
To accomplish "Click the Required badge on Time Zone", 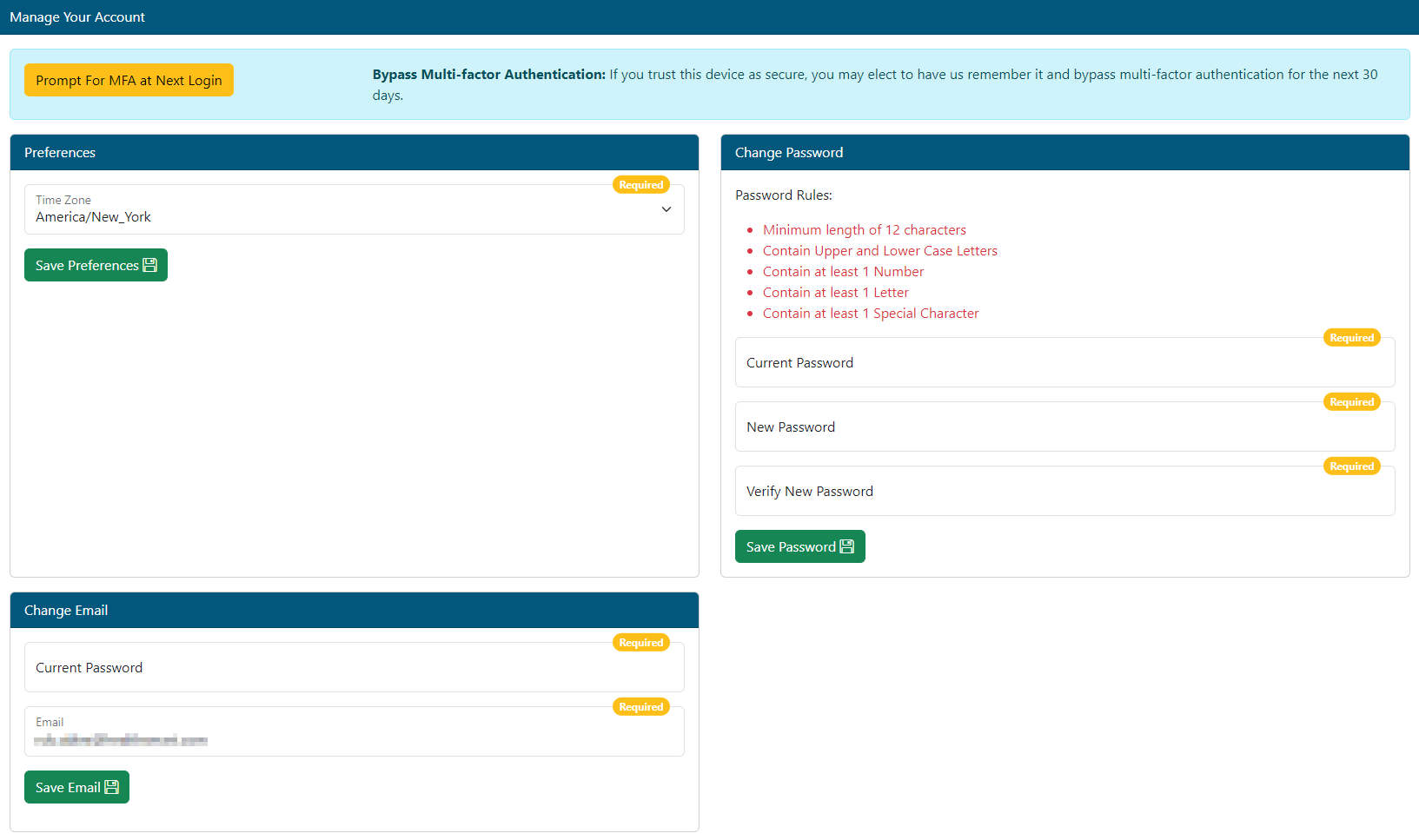I will click(x=640, y=185).
